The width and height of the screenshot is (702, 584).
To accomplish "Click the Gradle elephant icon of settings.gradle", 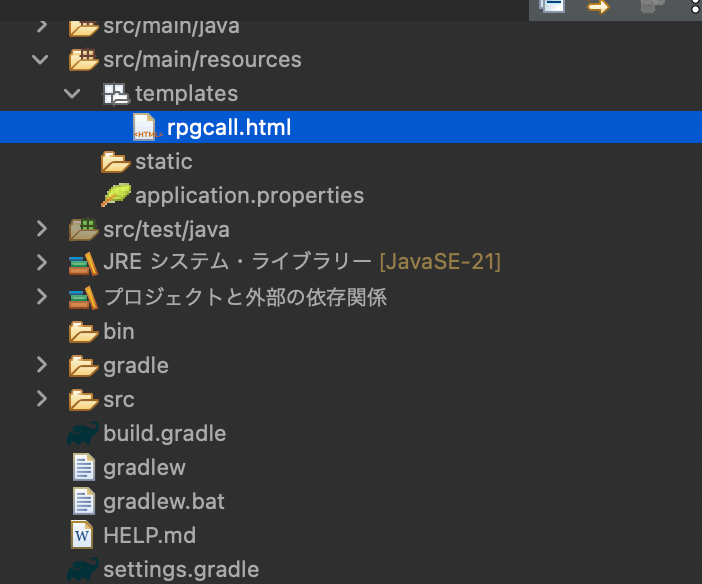I will coord(83,569).
